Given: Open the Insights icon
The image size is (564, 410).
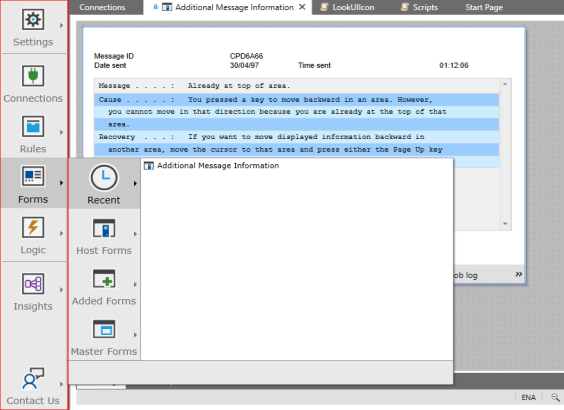Looking at the screenshot, I should [x=33, y=284].
